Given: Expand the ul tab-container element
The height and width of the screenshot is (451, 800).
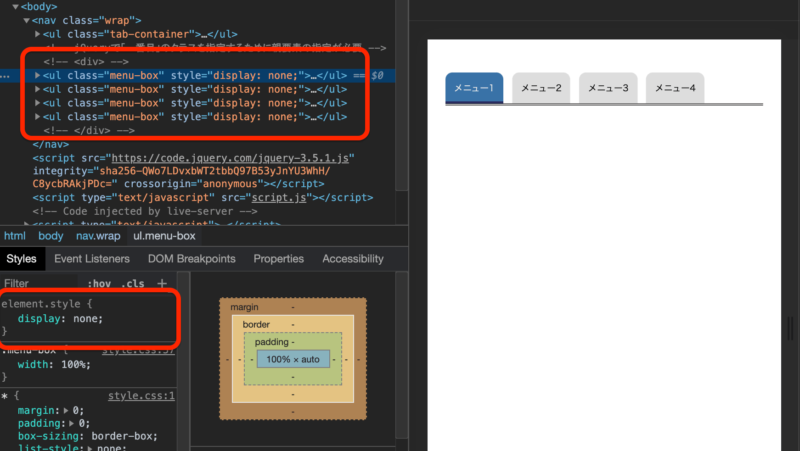Looking at the screenshot, I should coord(37,34).
